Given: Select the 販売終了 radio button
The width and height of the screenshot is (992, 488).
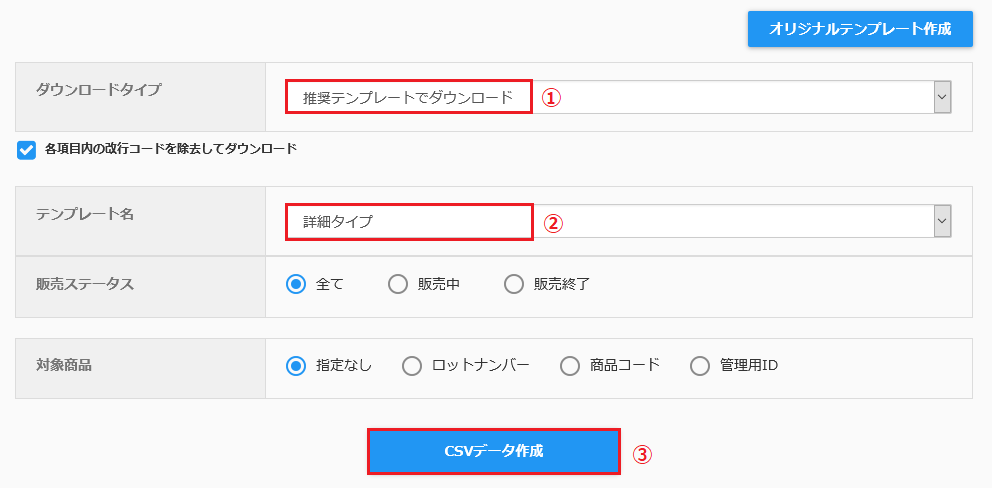Looking at the screenshot, I should pyautogui.click(x=514, y=285).
